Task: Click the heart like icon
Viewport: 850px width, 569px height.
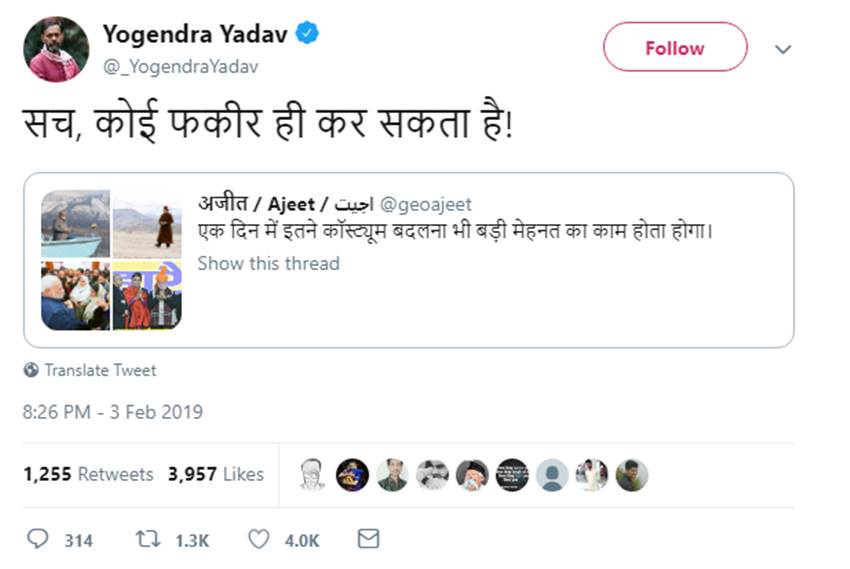Action: tap(258, 539)
